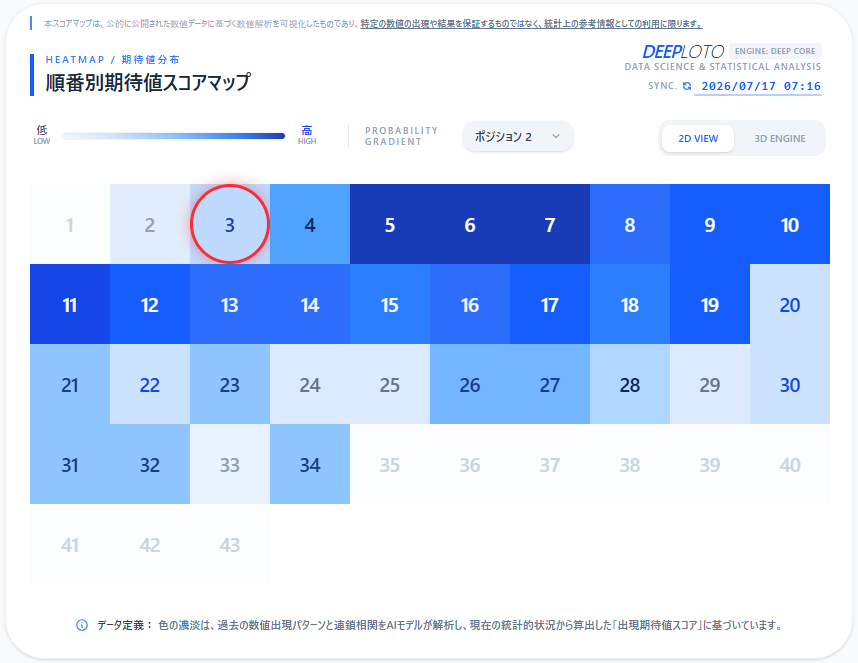858x663 pixels.
Task: Select heatmap cell number 39
Action: [x=710, y=464]
